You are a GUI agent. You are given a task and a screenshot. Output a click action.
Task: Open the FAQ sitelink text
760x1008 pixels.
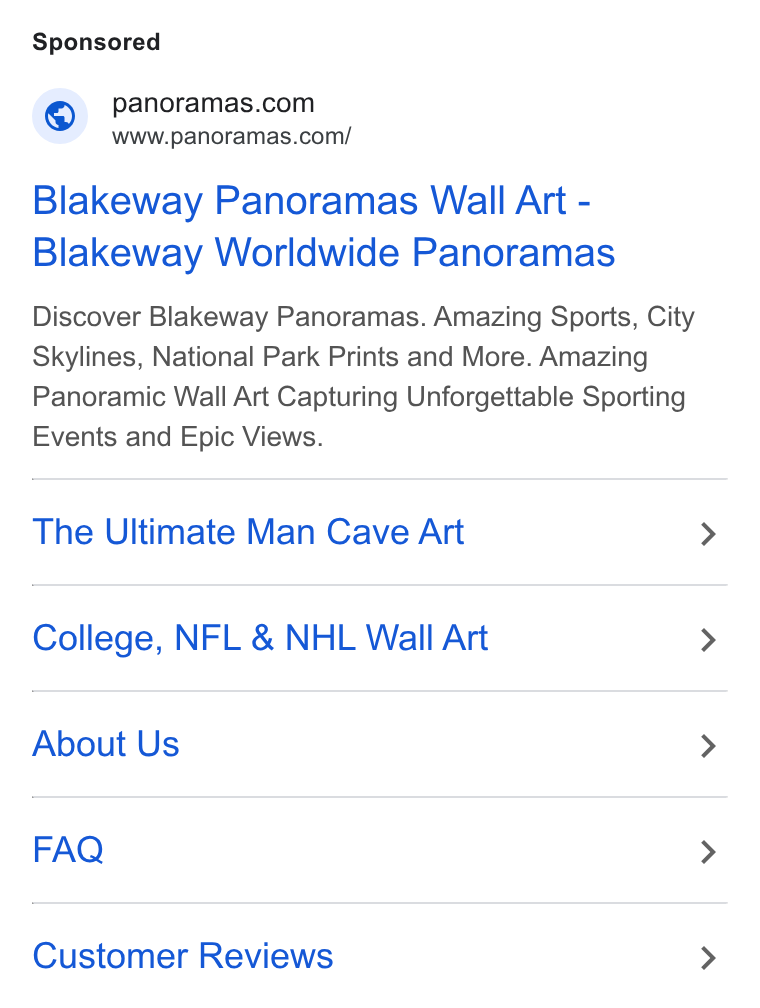[68, 850]
